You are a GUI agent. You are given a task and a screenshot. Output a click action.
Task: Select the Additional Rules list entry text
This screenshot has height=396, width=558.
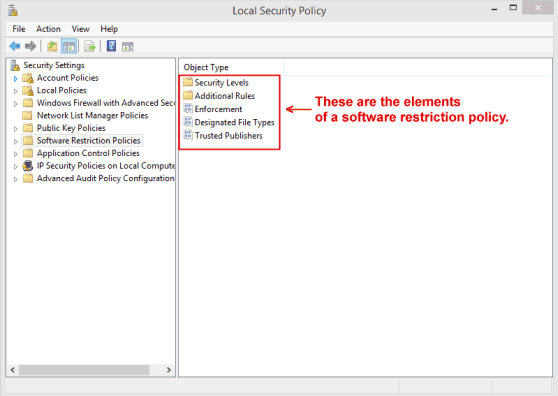(x=225, y=96)
